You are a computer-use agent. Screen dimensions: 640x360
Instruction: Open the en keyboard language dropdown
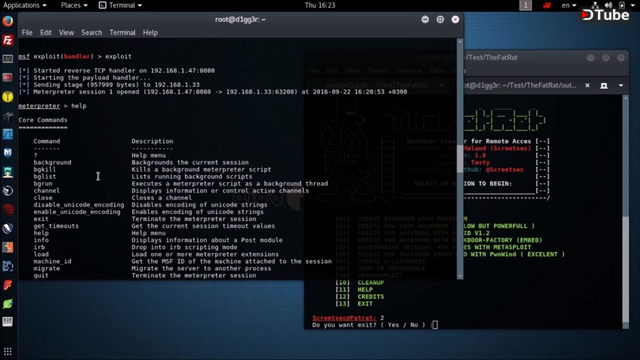569,5
